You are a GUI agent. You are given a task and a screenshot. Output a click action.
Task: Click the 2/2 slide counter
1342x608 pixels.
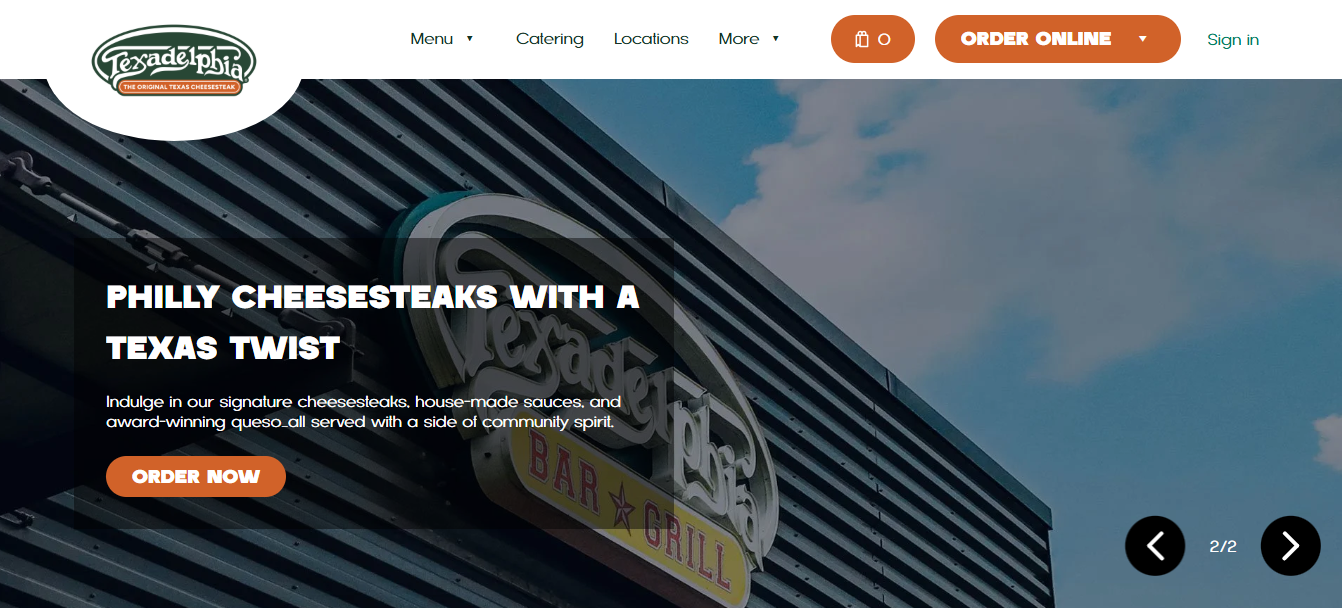click(1223, 546)
